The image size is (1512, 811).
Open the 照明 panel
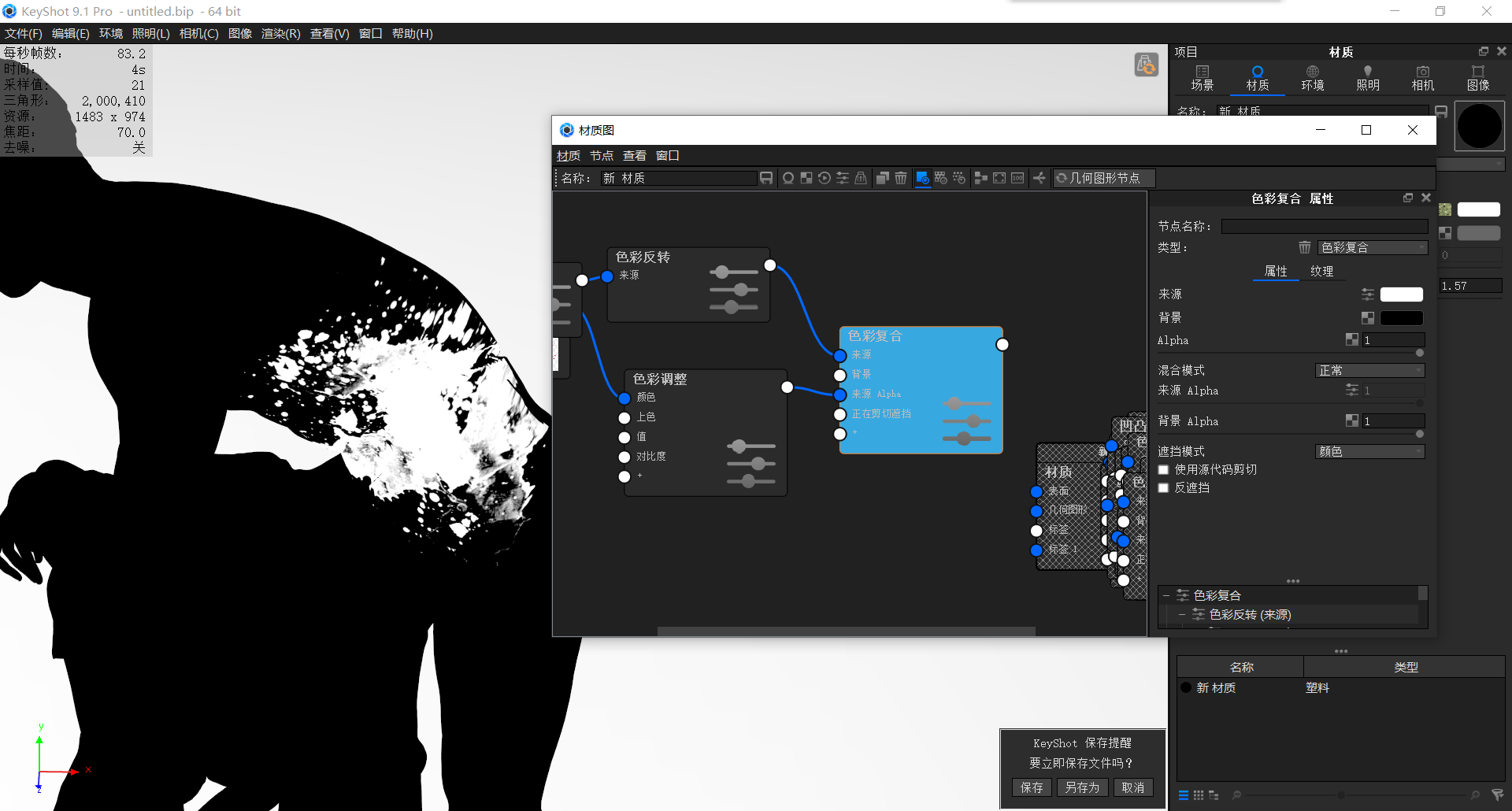tap(1368, 78)
